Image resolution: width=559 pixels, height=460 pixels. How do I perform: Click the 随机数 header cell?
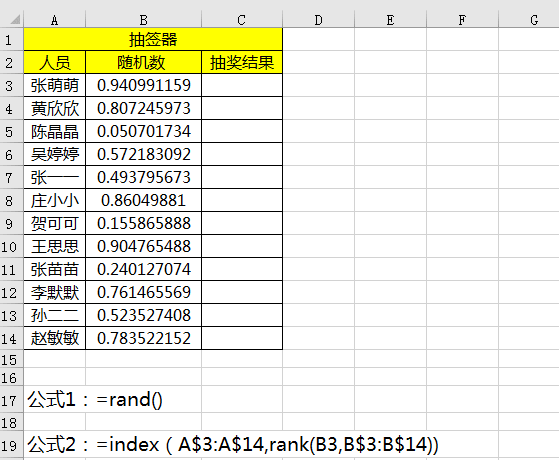pos(144,62)
